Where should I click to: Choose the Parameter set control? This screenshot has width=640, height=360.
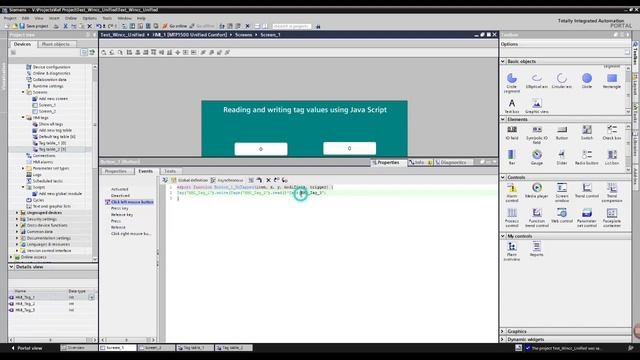tap(587, 218)
